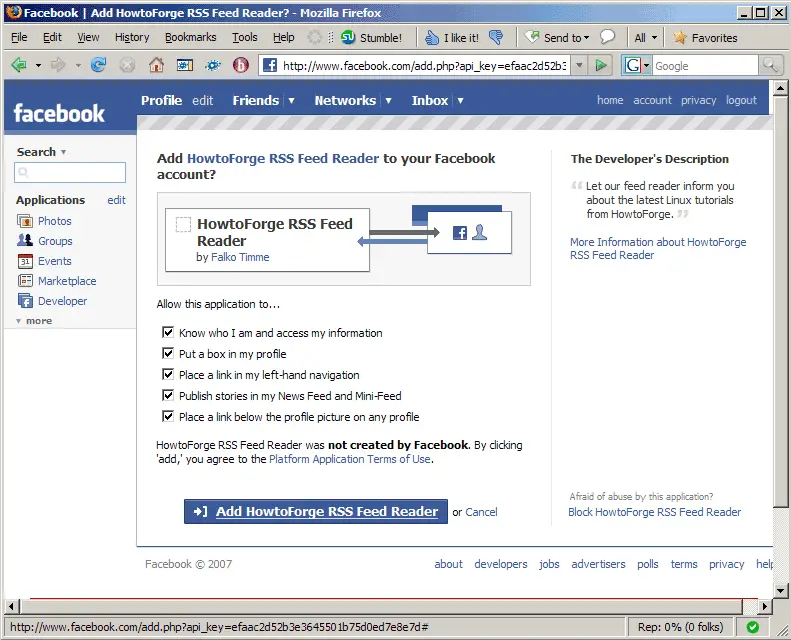
Task: Open the home page icon
Action: point(156,65)
